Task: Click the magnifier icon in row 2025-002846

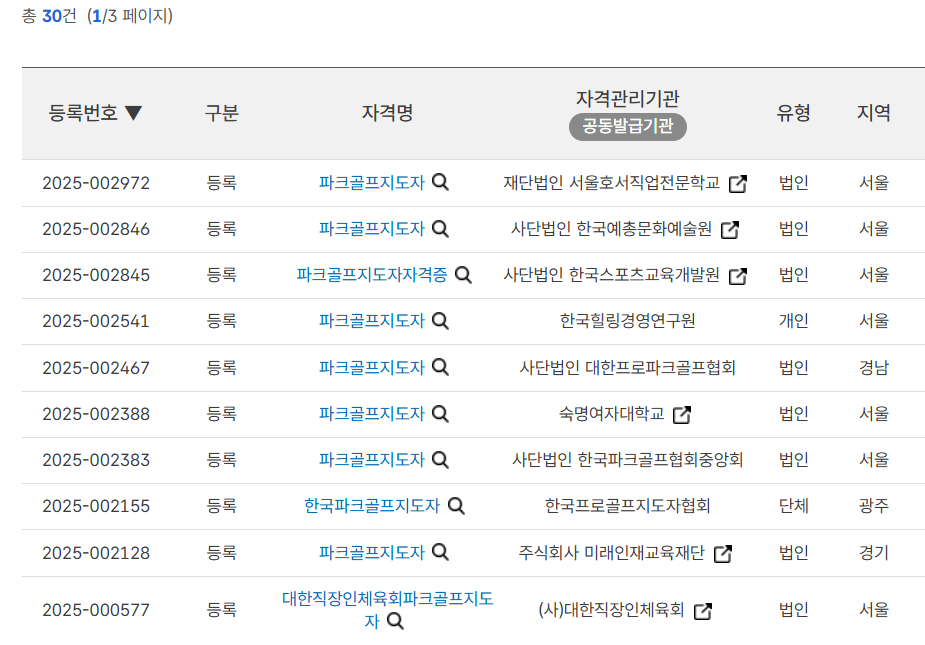Action: click(x=441, y=228)
